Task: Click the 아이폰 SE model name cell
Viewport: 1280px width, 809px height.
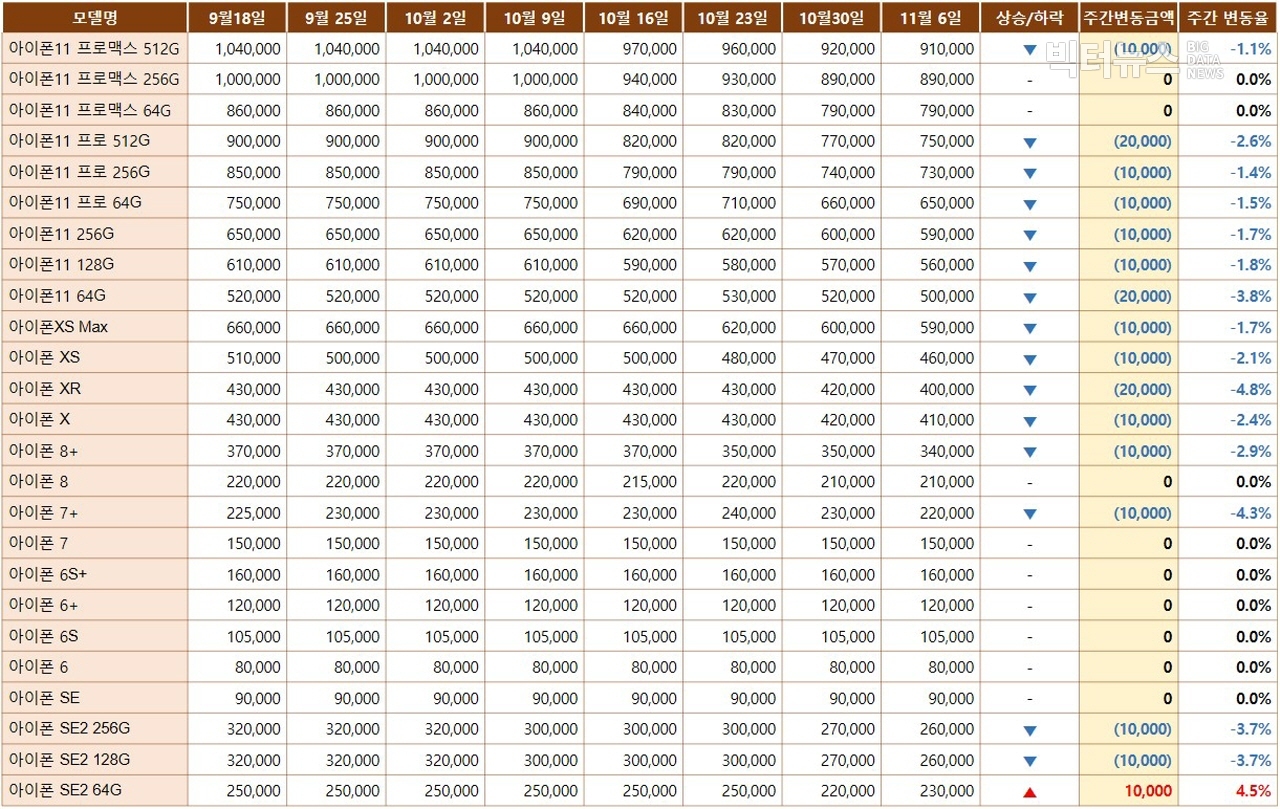Action: [x=95, y=699]
